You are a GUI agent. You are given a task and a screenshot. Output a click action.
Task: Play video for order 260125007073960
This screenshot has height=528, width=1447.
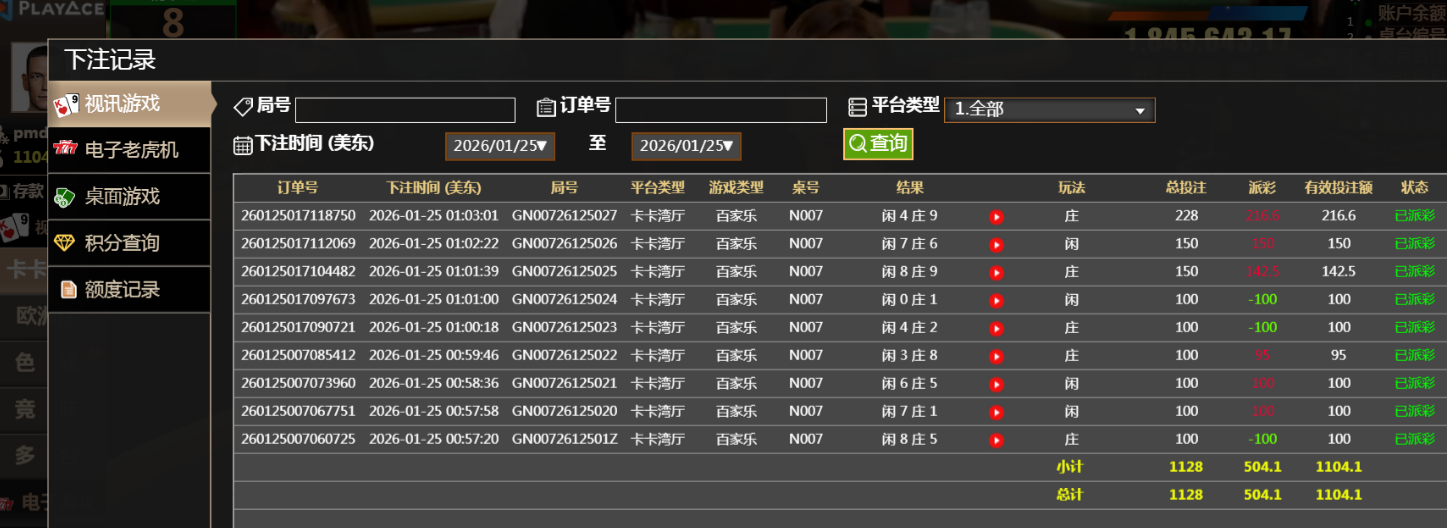tap(996, 384)
